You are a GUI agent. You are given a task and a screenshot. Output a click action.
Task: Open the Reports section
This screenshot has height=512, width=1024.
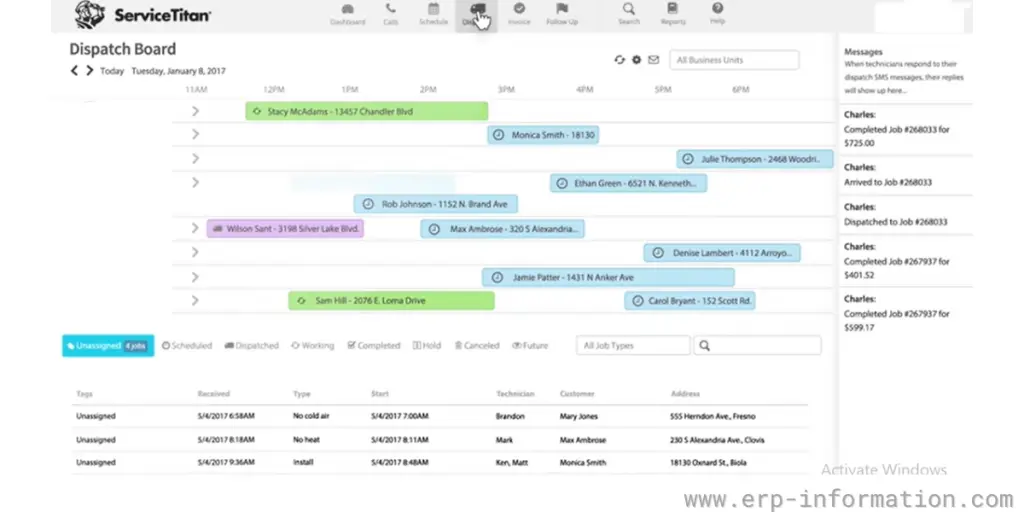[x=673, y=14]
